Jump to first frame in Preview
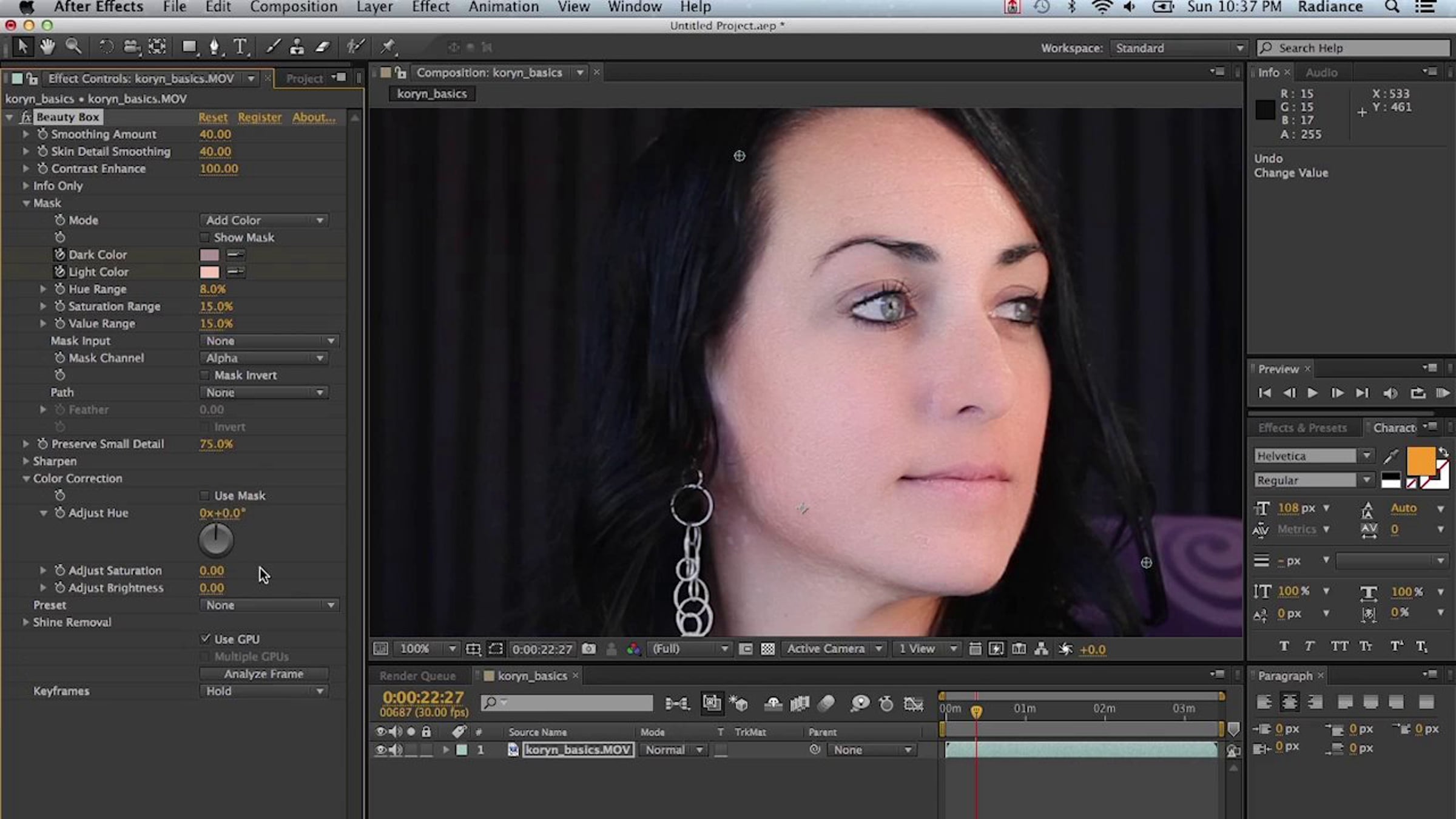The image size is (1456, 819). point(1265,393)
